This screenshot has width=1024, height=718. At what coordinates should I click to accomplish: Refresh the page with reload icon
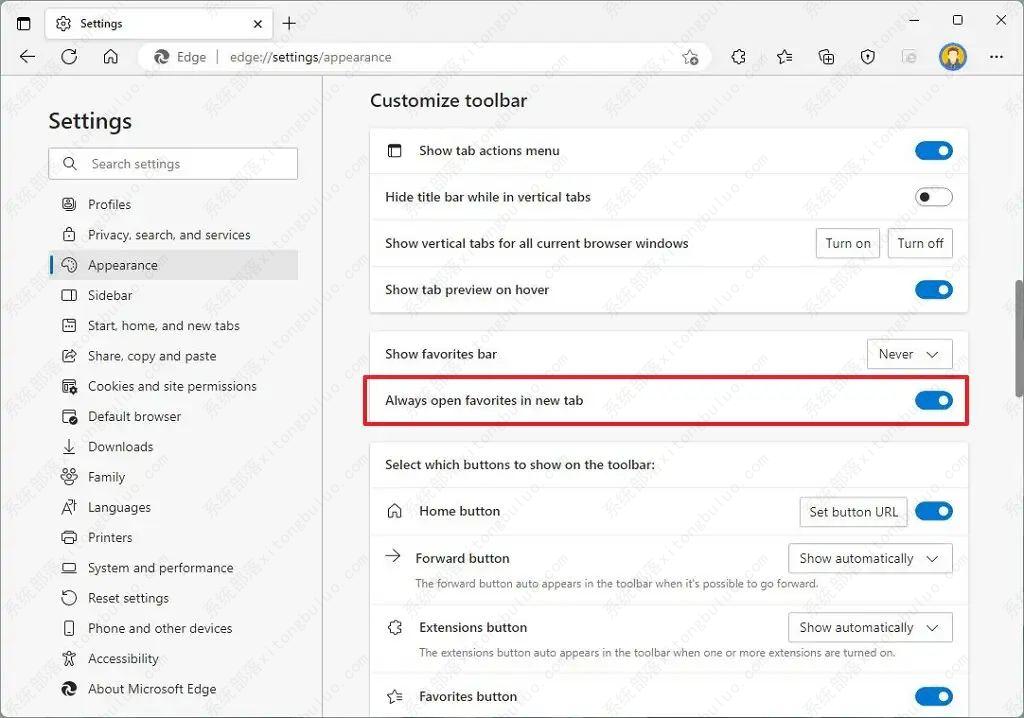click(69, 57)
